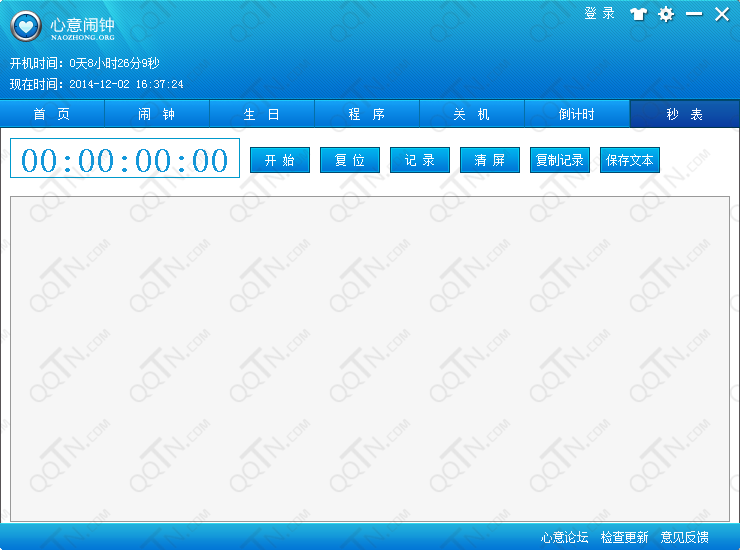Switch to the 关机 shutdown tab
Viewport: 740px width, 550px height.
tap(472, 114)
